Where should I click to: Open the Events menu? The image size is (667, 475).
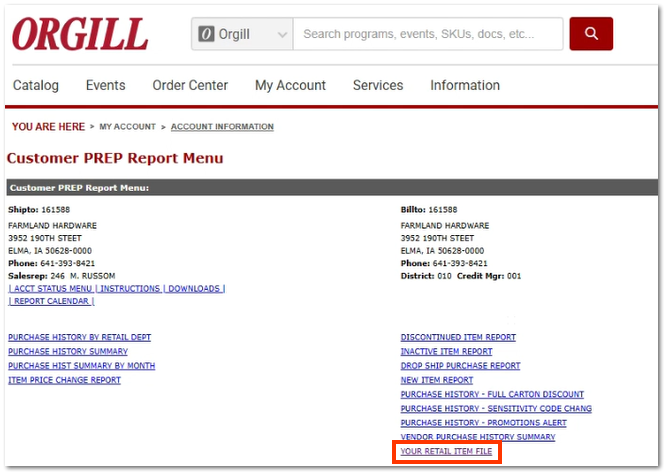[x=105, y=85]
